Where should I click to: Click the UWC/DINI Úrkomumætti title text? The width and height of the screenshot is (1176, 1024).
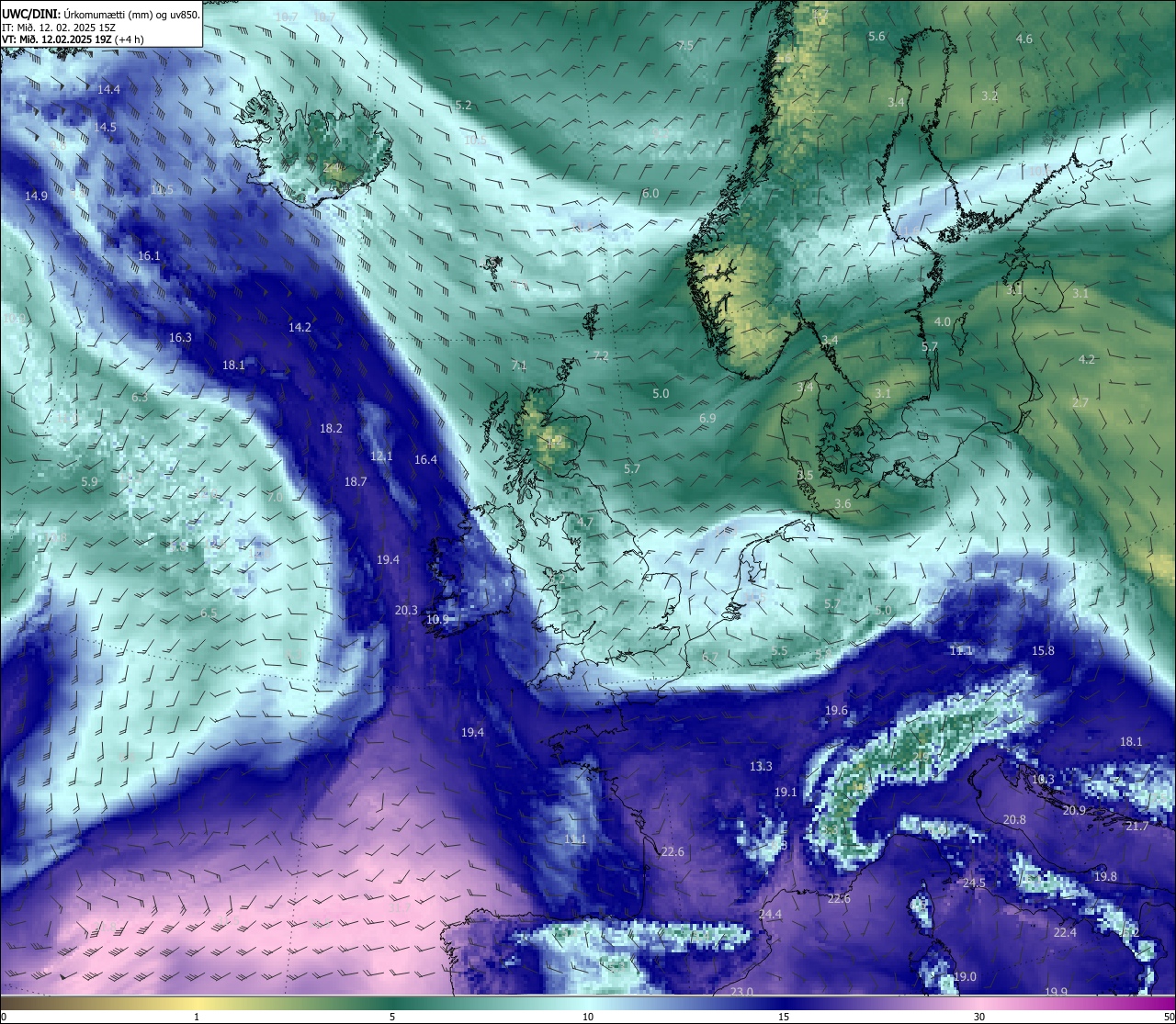point(100,15)
